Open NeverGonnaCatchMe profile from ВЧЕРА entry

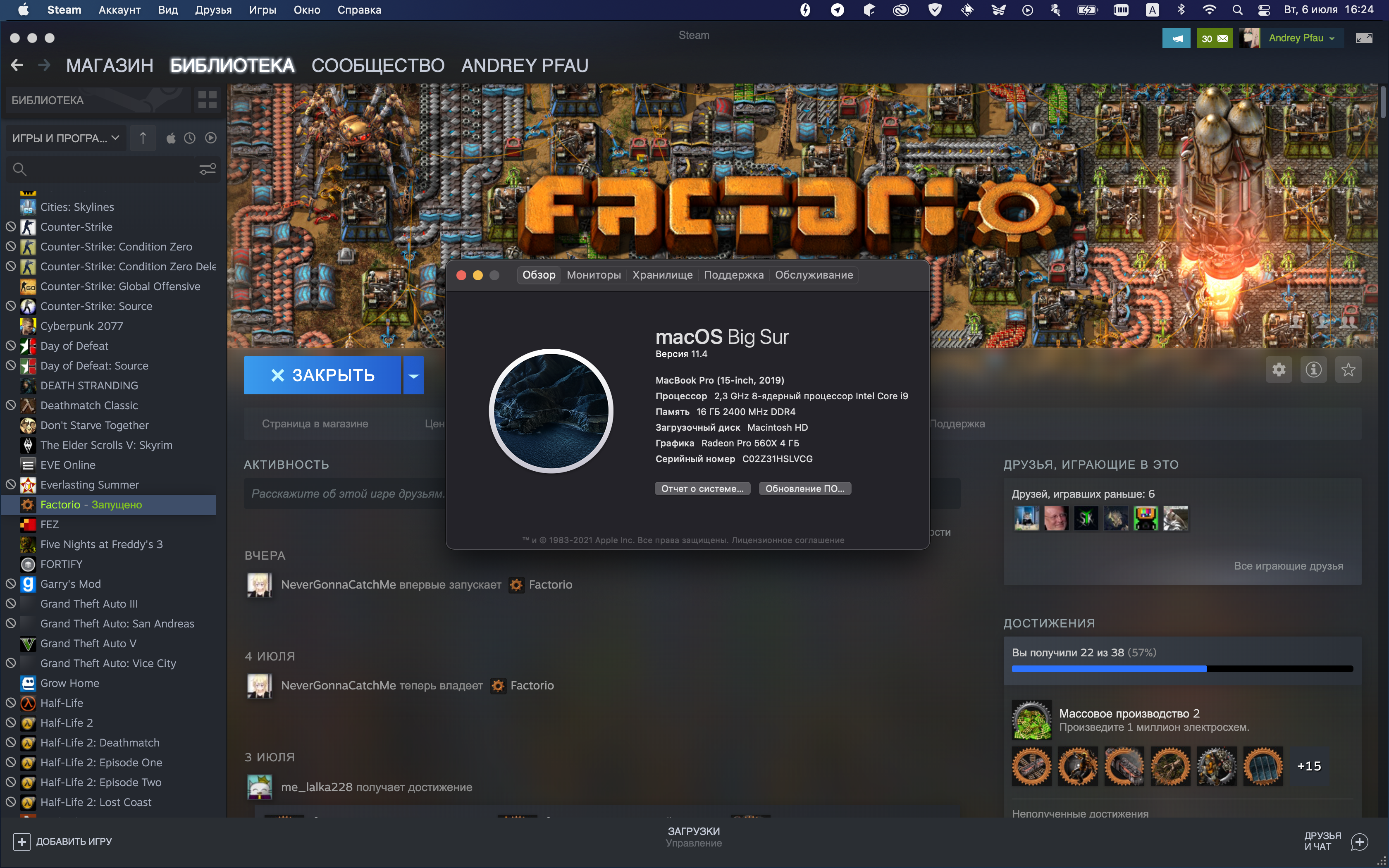339,584
